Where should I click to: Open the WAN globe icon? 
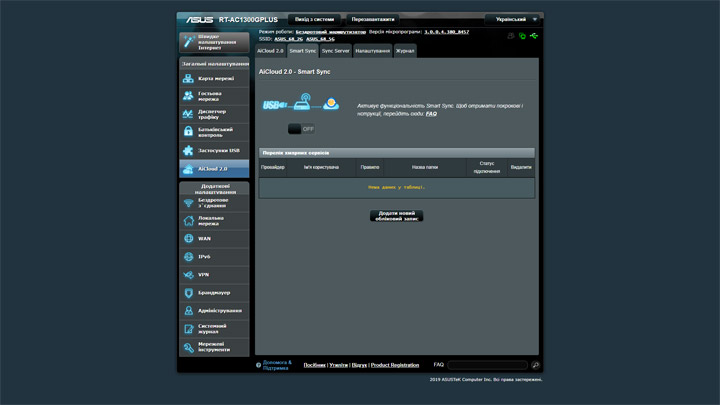pyautogui.click(x=188, y=238)
